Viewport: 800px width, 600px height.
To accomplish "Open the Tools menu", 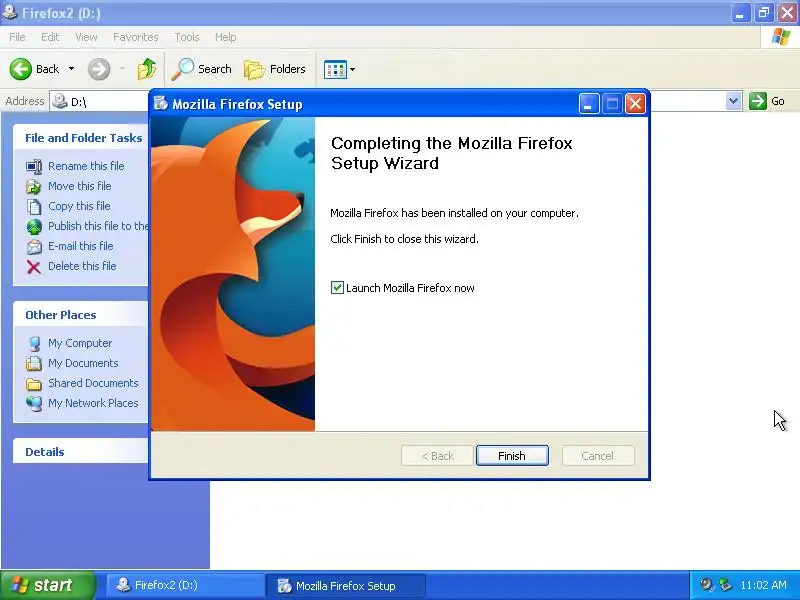I will pos(187,37).
